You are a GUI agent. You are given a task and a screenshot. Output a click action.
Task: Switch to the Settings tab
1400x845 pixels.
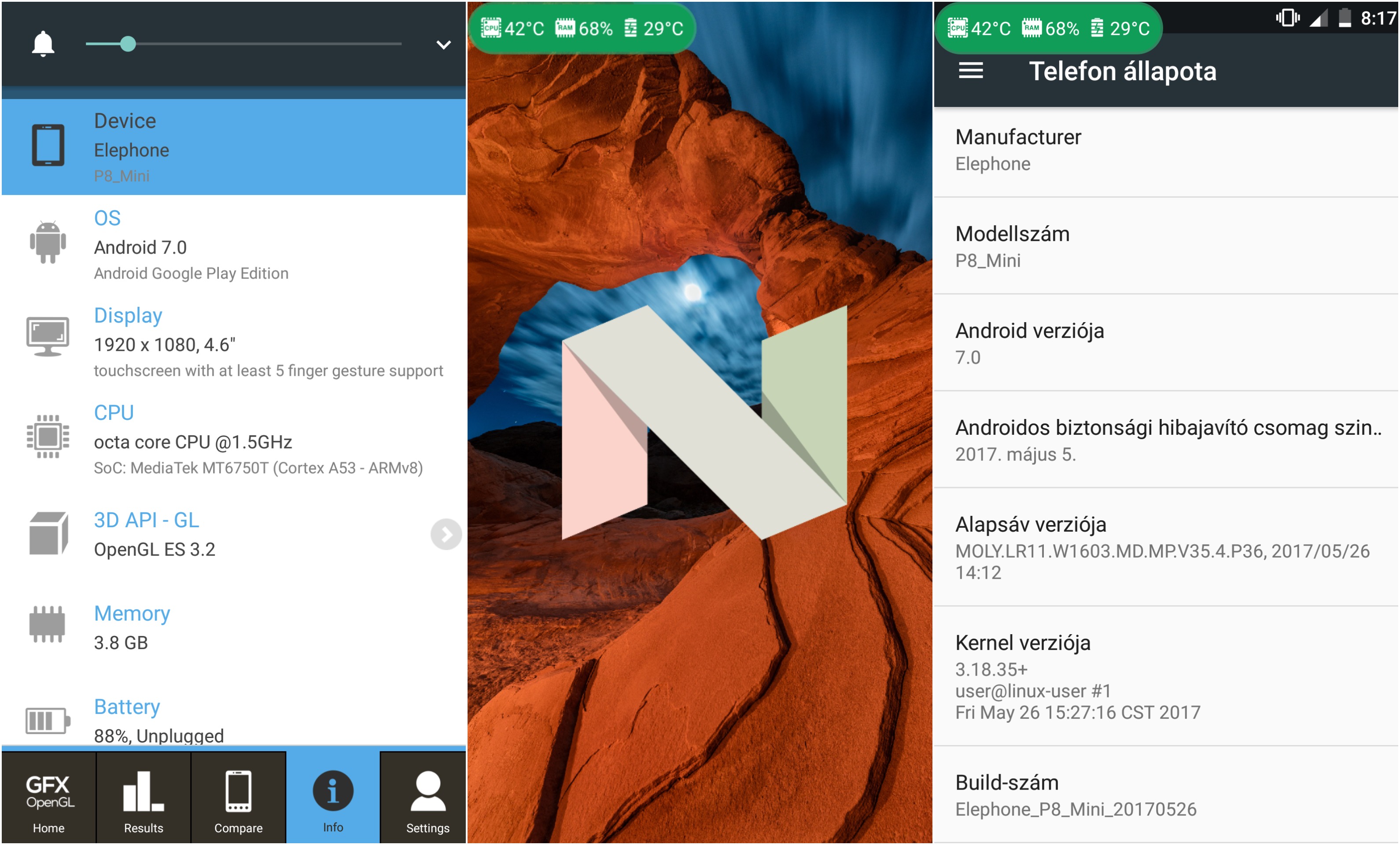(423, 798)
